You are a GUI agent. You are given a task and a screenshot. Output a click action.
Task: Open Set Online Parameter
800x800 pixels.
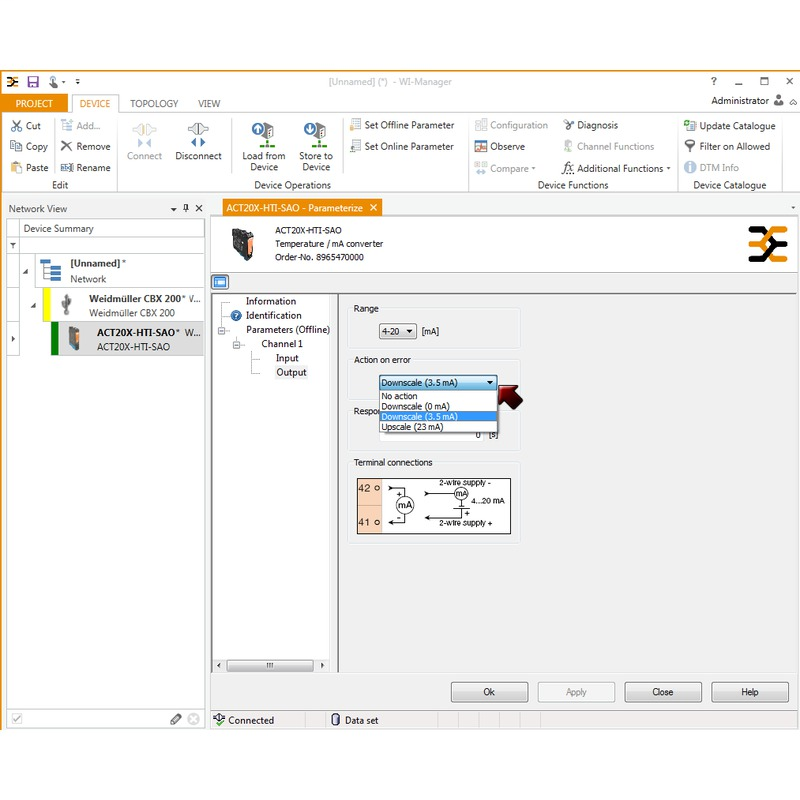point(402,146)
